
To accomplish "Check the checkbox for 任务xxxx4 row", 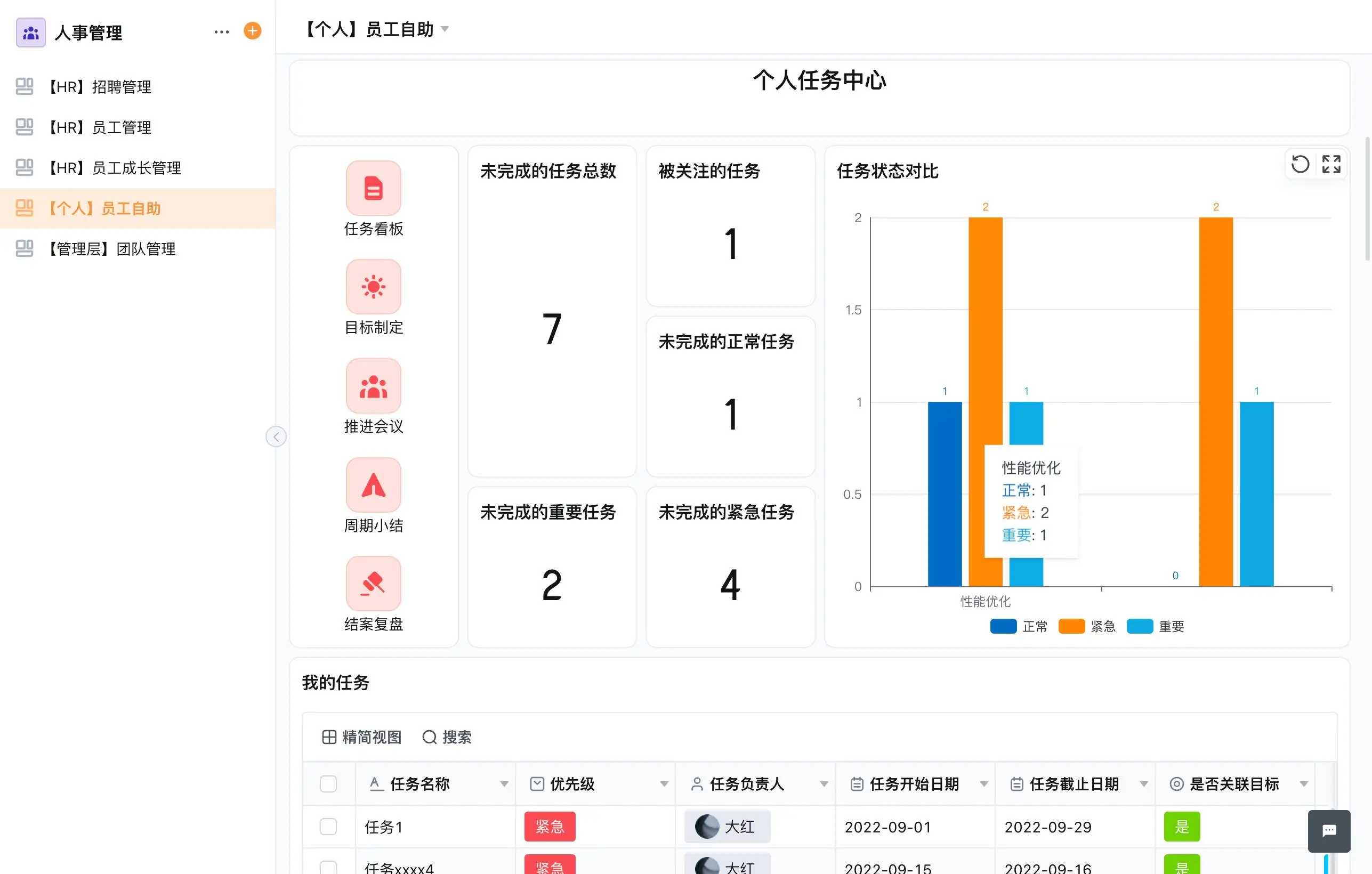I will pos(328,868).
